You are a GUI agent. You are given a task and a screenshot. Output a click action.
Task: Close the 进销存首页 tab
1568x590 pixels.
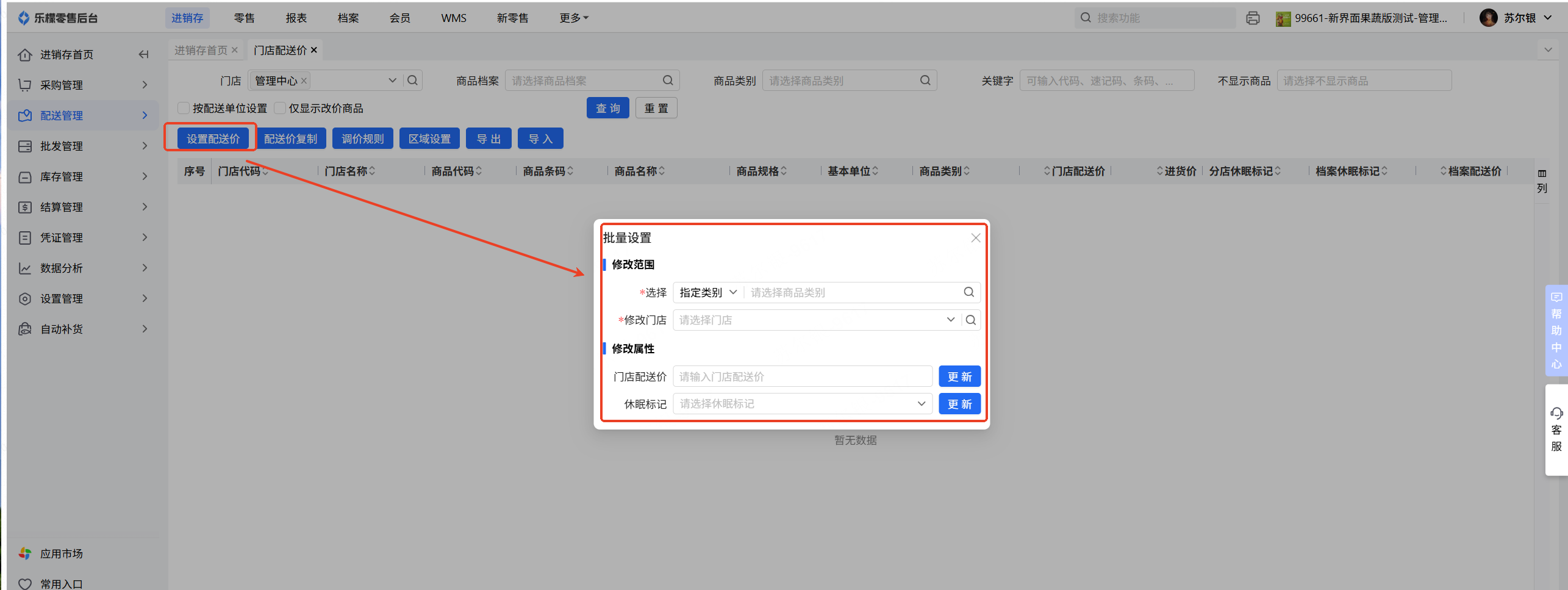[235, 50]
